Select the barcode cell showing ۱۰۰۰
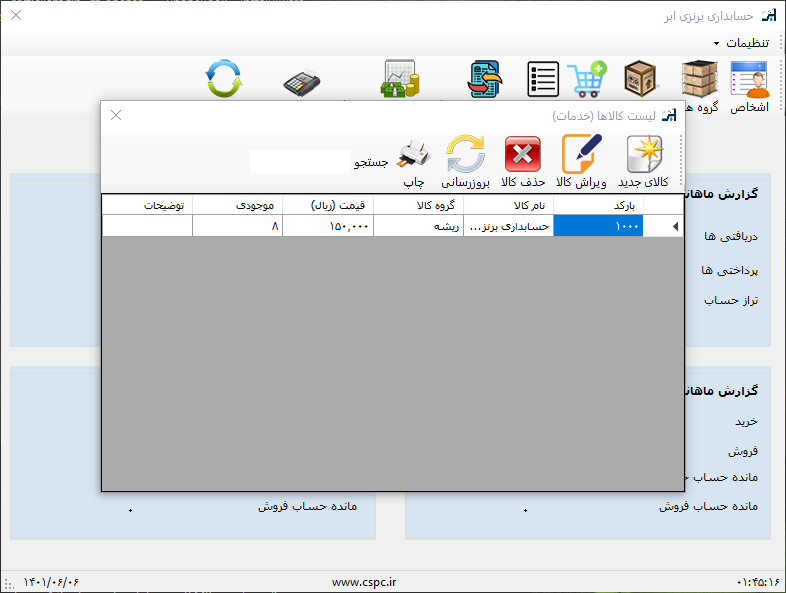The image size is (786, 593). (x=598, y=227)
